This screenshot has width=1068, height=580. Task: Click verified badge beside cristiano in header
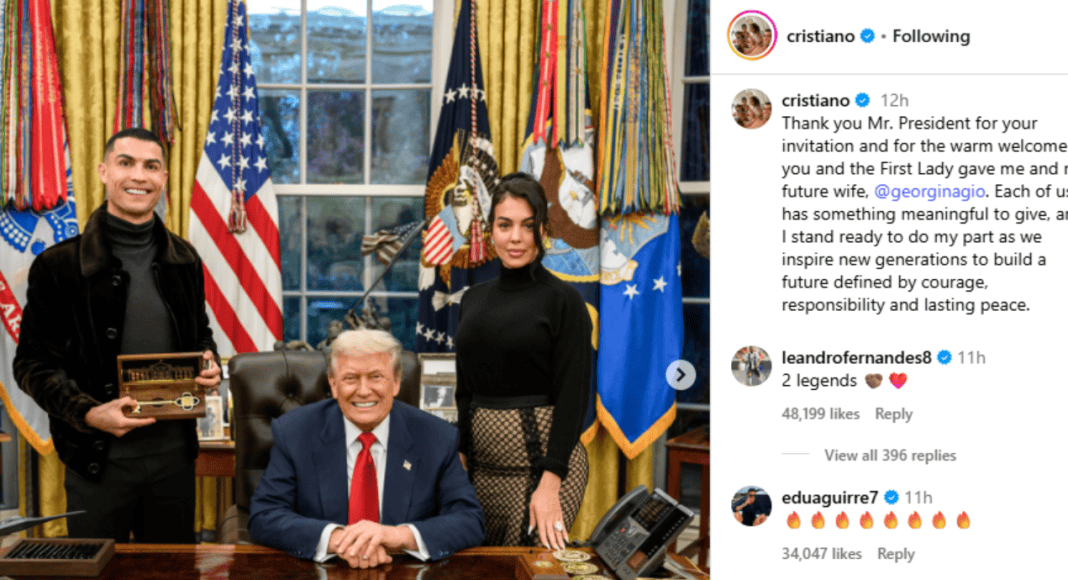[x=867, y=36]
